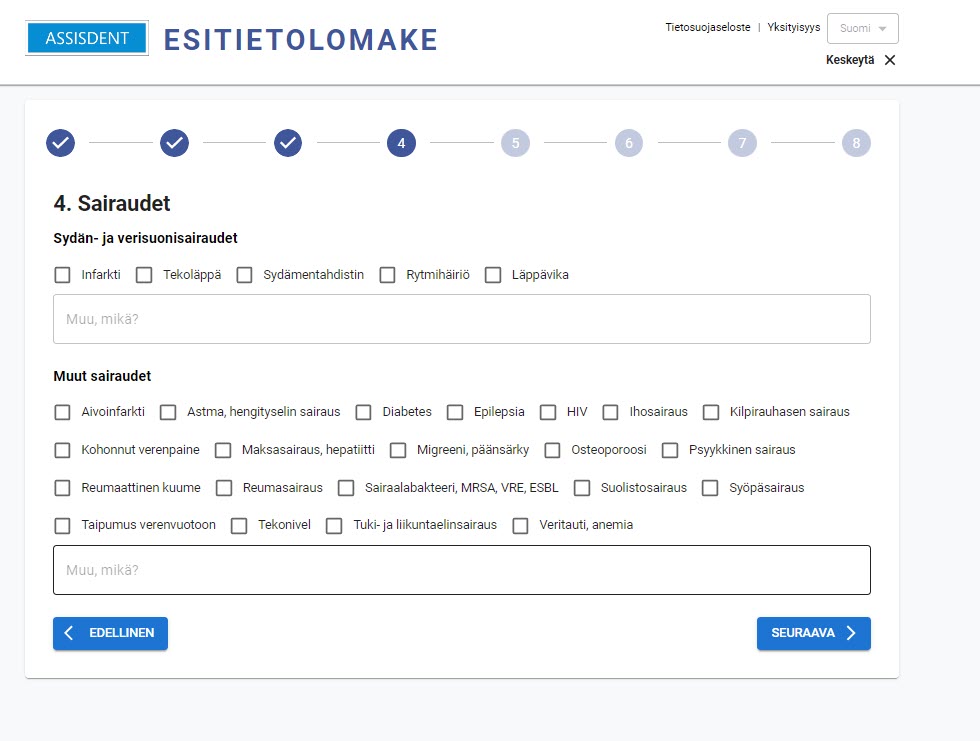Image resolution: width=980 pixels, height=741 pixels.
Task: Open the Tietosuojaseloste link
Action: [x=708, y=27]
